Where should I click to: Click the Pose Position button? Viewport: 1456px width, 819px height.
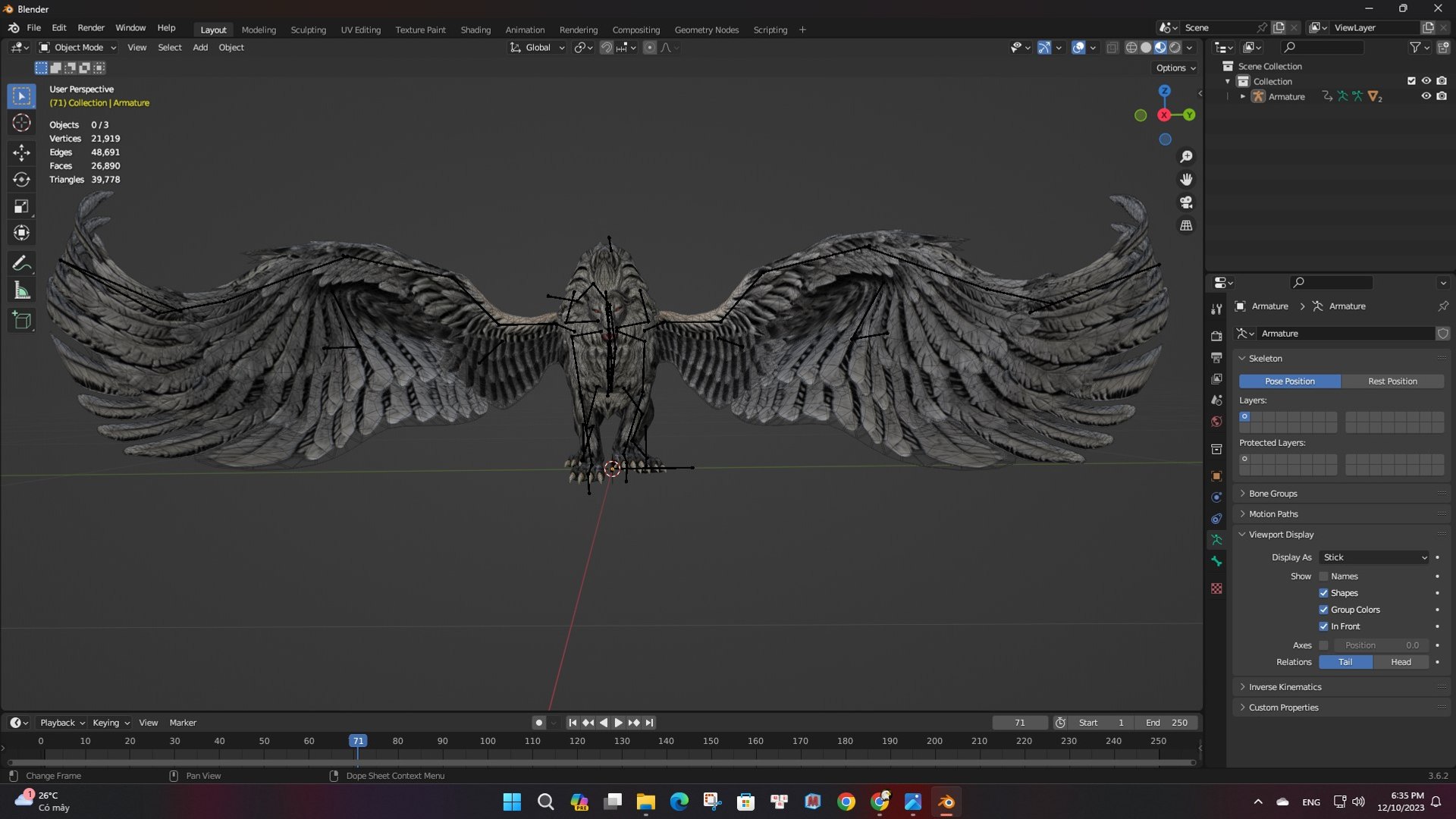pos(1290,381)
